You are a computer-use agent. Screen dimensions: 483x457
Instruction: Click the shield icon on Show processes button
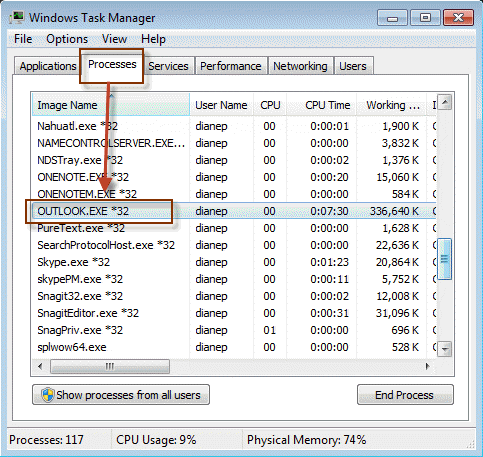click(48, 395)
